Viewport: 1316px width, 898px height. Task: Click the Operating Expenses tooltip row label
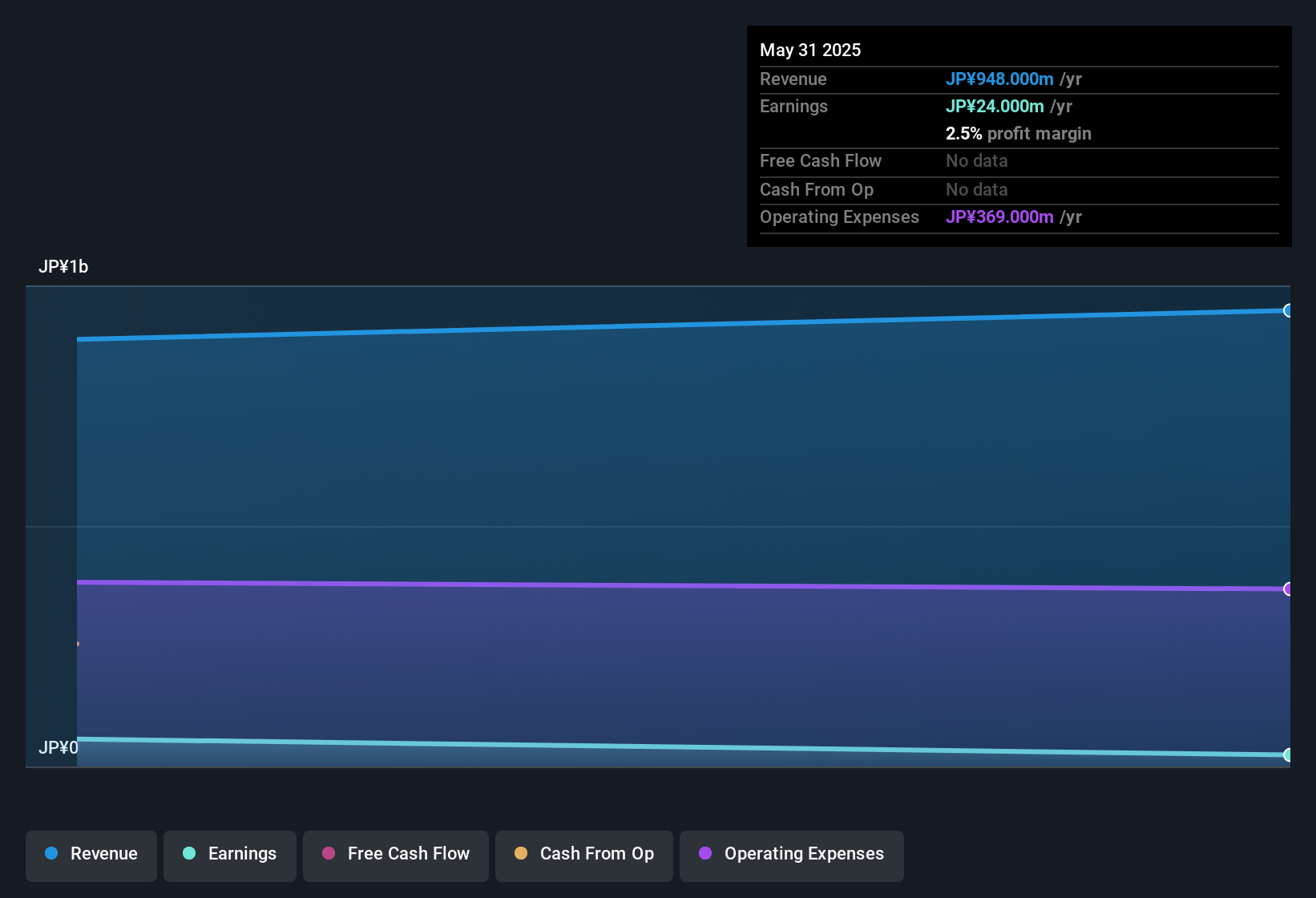(839, 216)
